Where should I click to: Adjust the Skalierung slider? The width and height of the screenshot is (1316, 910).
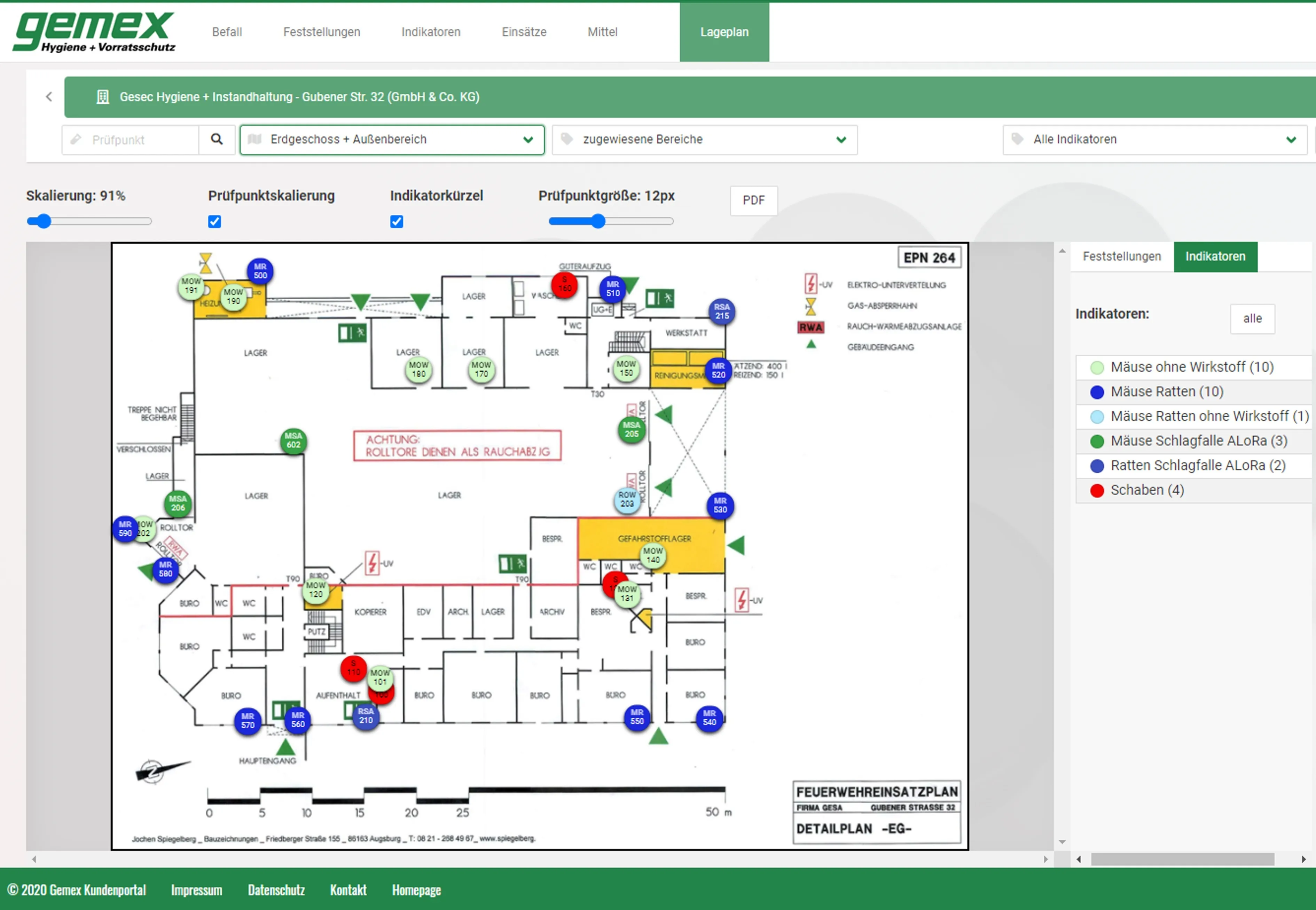tap(89, 221)
